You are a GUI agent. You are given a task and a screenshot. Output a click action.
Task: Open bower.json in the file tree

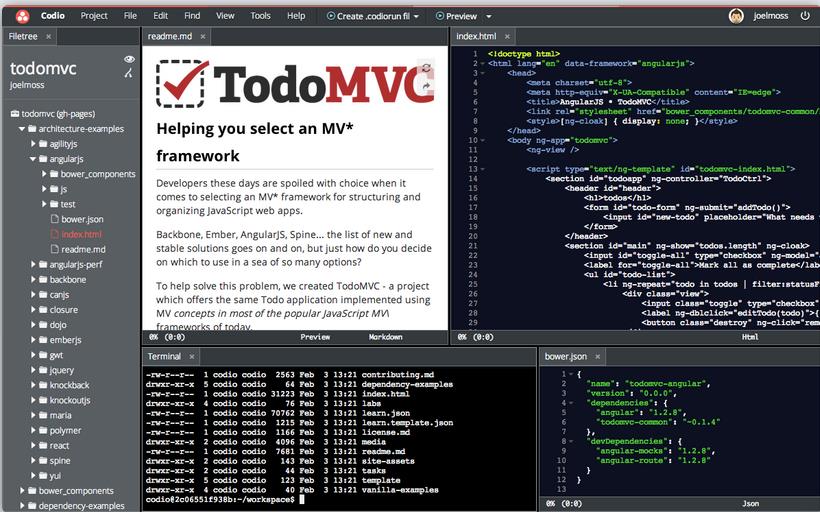[x=83, y=219]
